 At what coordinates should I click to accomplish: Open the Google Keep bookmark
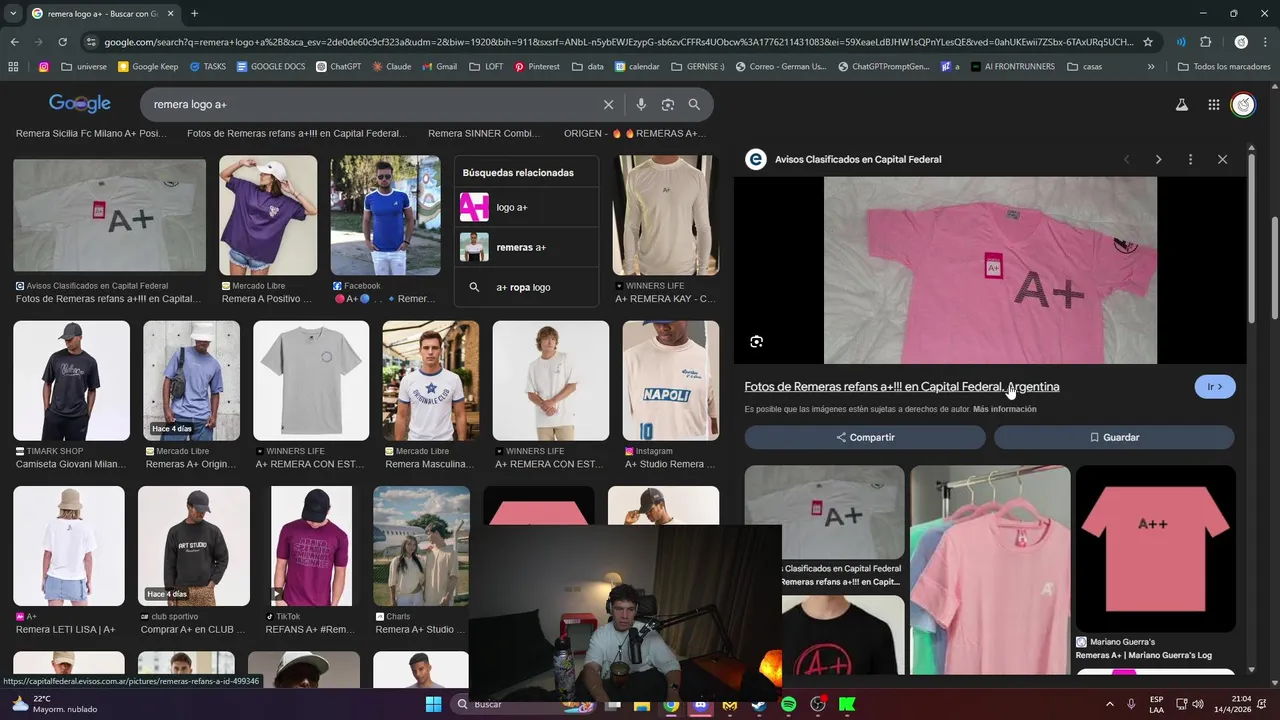point(148,67)
